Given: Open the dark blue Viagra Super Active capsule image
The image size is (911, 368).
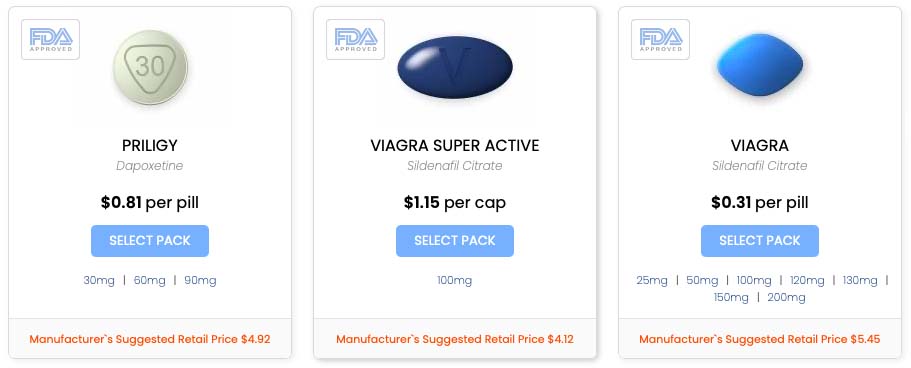Looking at the screenshot, I should point(455,66).
